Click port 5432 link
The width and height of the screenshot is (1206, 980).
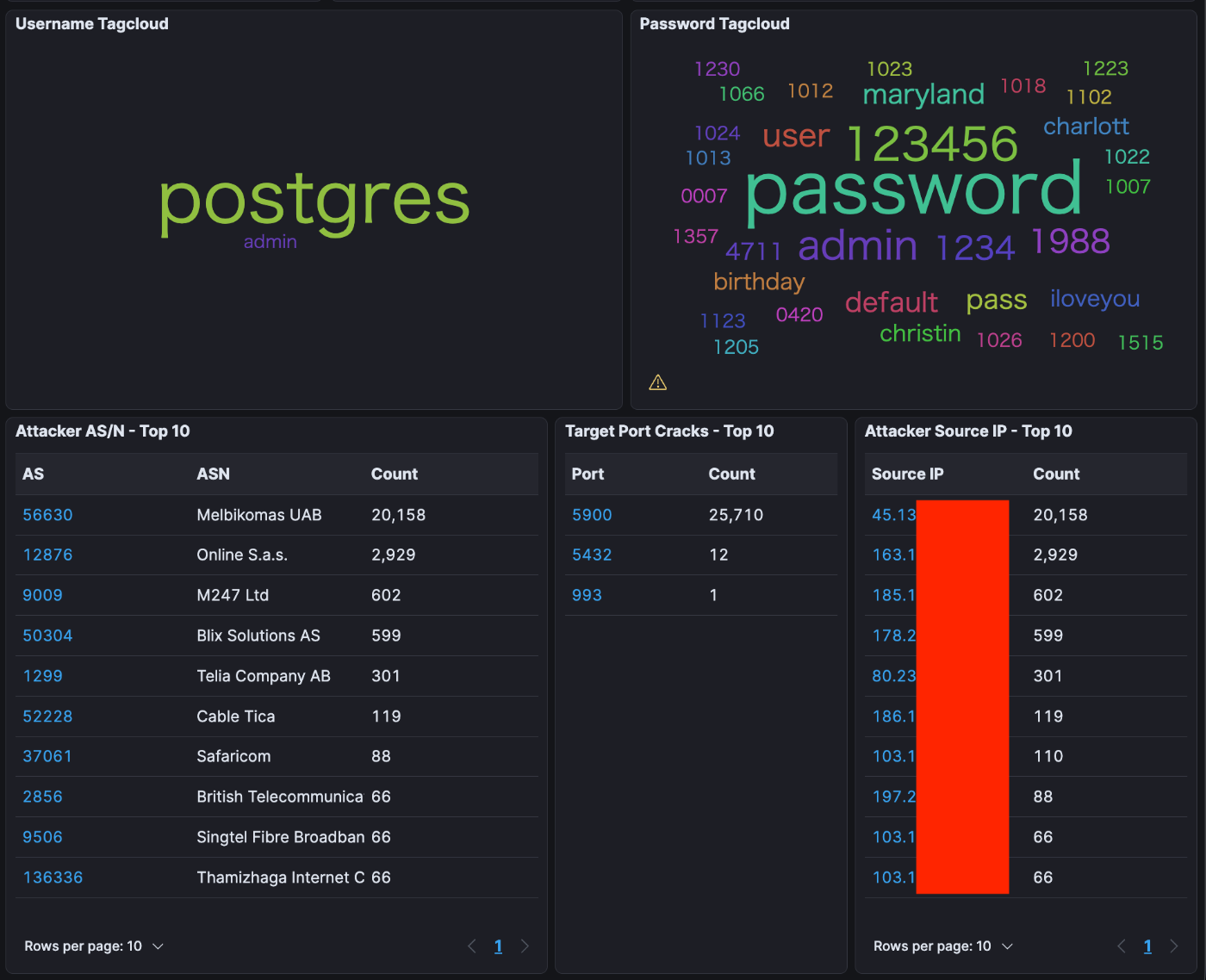[x=592, y=555]
